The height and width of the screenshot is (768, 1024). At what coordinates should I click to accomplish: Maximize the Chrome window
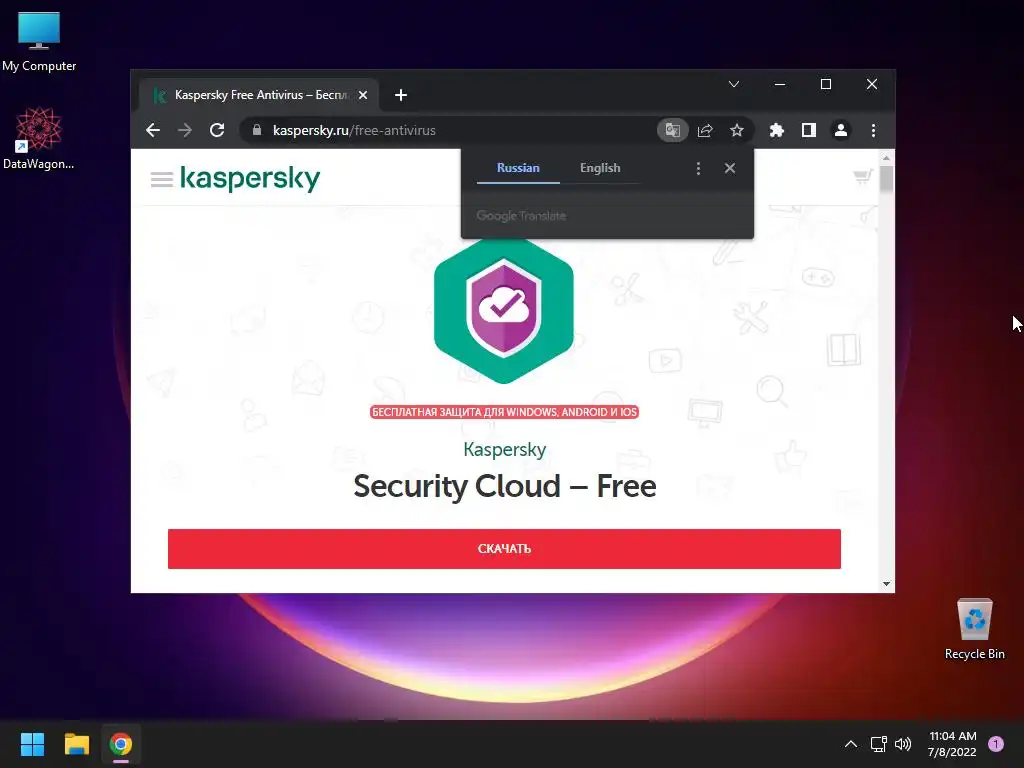(x=826, y=84)
